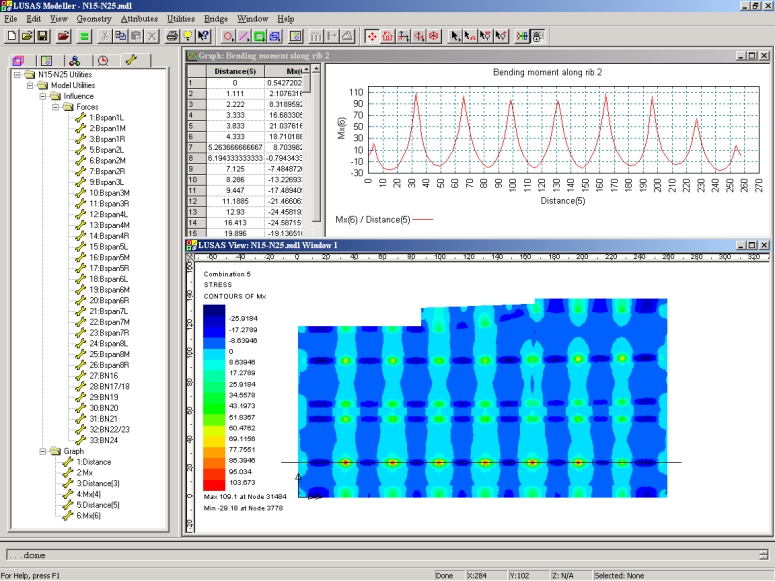Click the context help arrow-question icon
Image resolution: width=775 pixels, height=581 pixels.
point(203,36)
